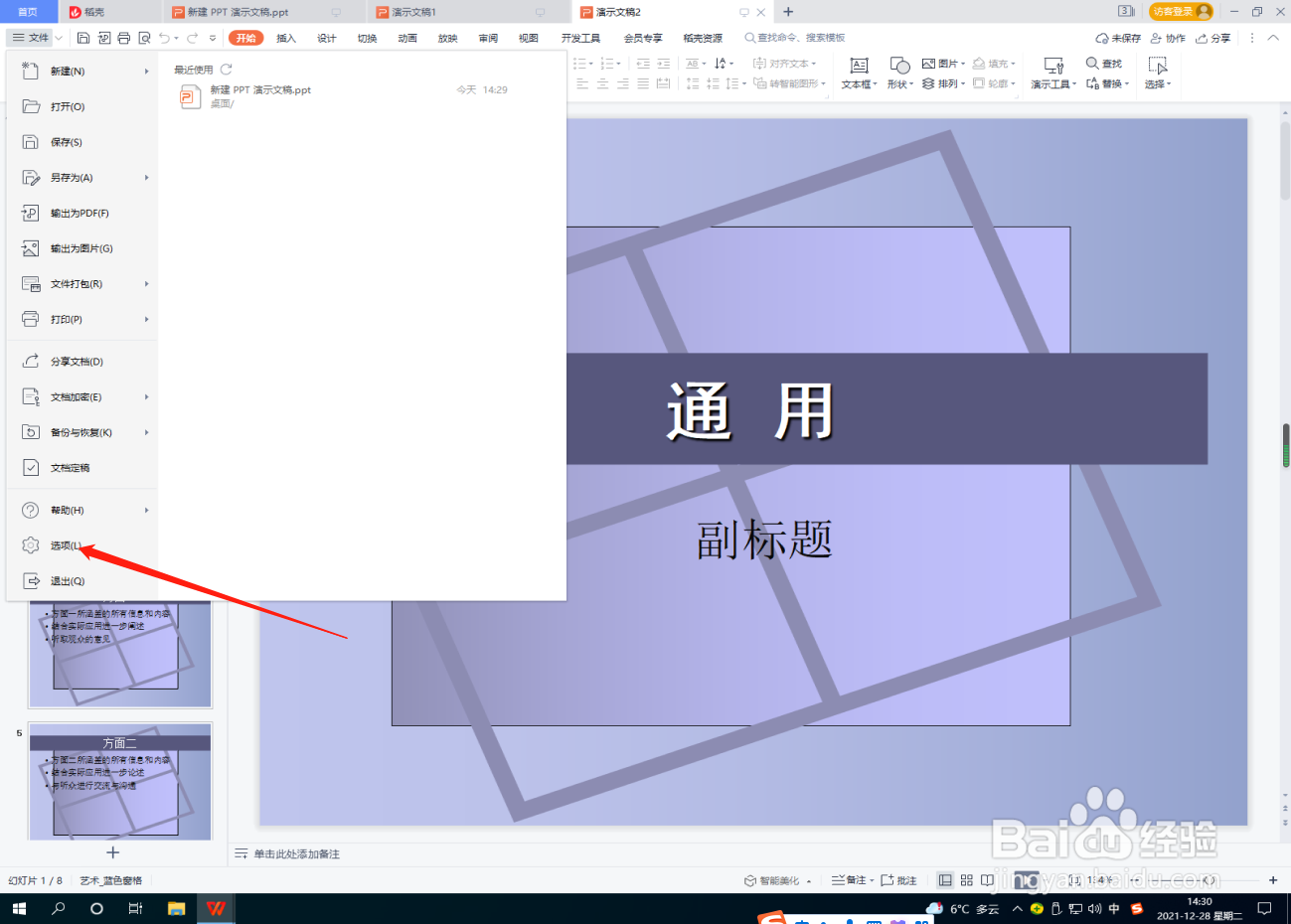Open the 演示工具 presentation tools
Image resolution: width=1291 pixels, height=924 pixels.
(x=1053, y=74)
